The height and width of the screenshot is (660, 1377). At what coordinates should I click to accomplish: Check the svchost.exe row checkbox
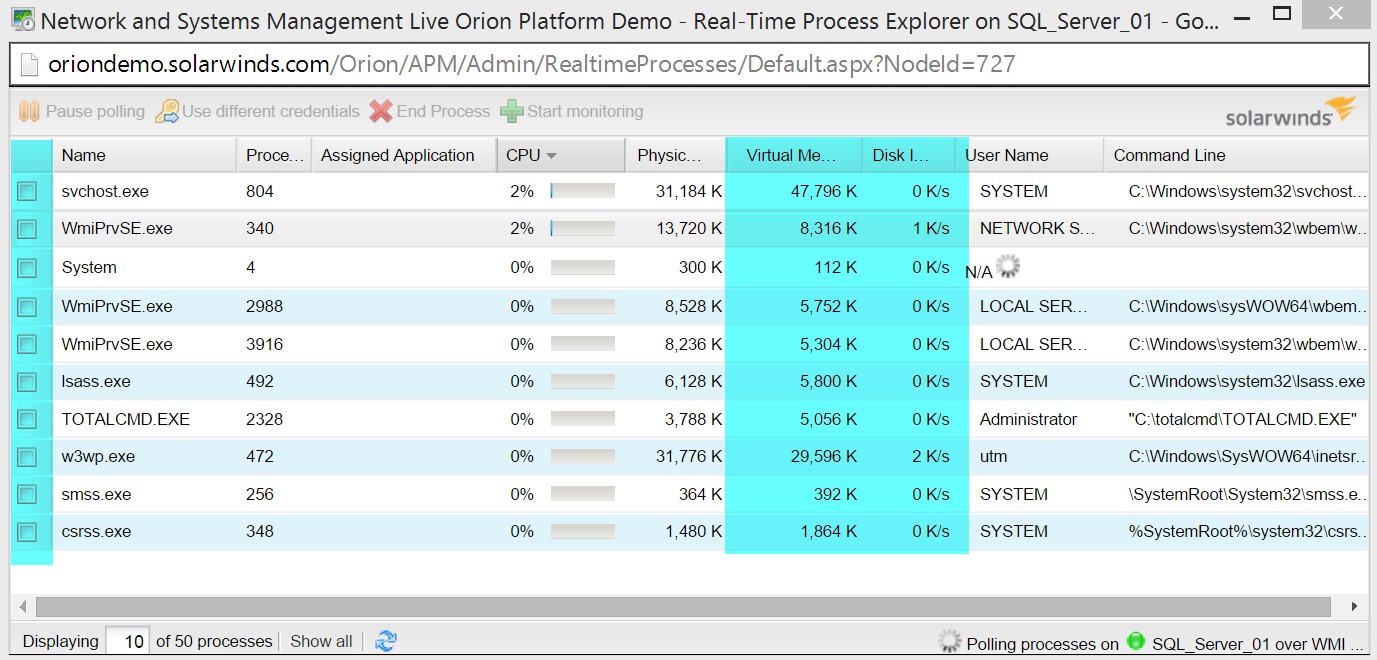pyautogui.click(x=27, y=191)
